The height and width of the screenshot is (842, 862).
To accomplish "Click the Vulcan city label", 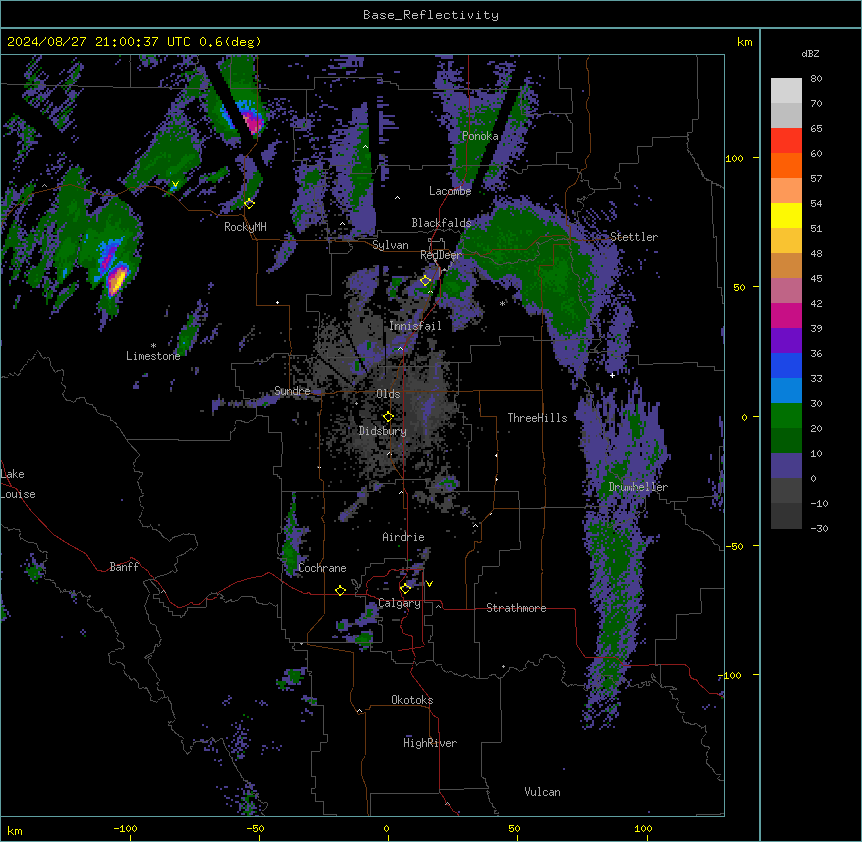I will coord(542,792).
